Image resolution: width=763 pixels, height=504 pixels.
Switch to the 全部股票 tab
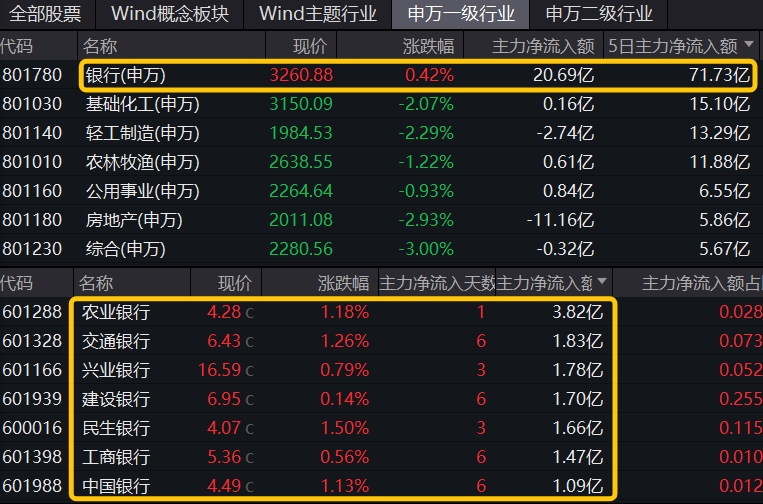click(45, 14)
